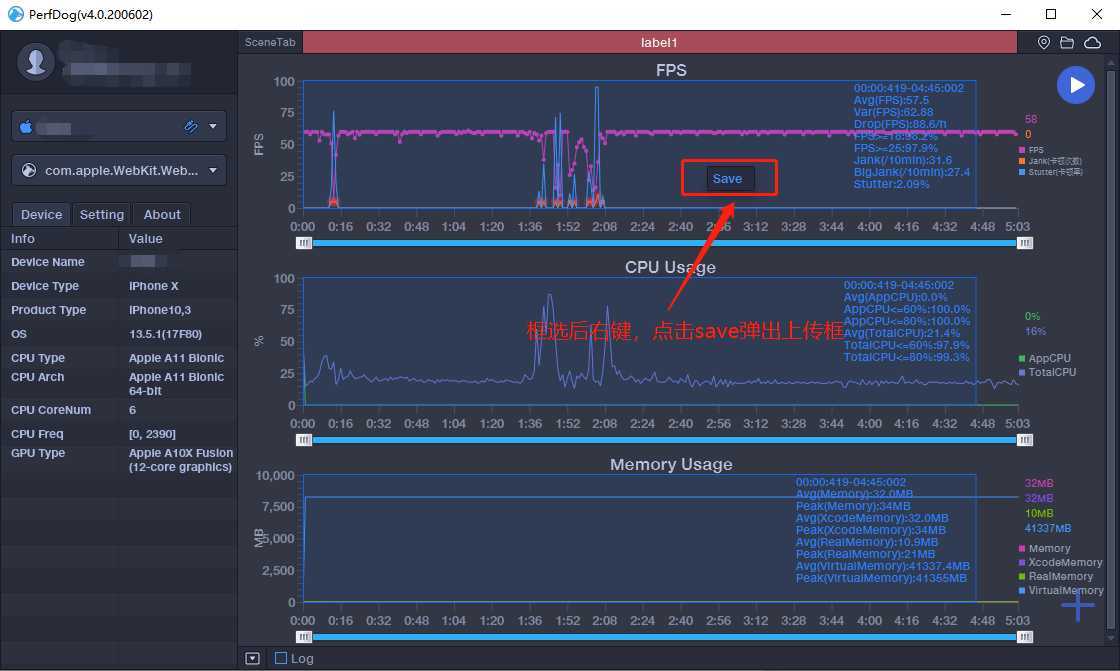Click right handle of CPU Usage slider

point(1024,440)
